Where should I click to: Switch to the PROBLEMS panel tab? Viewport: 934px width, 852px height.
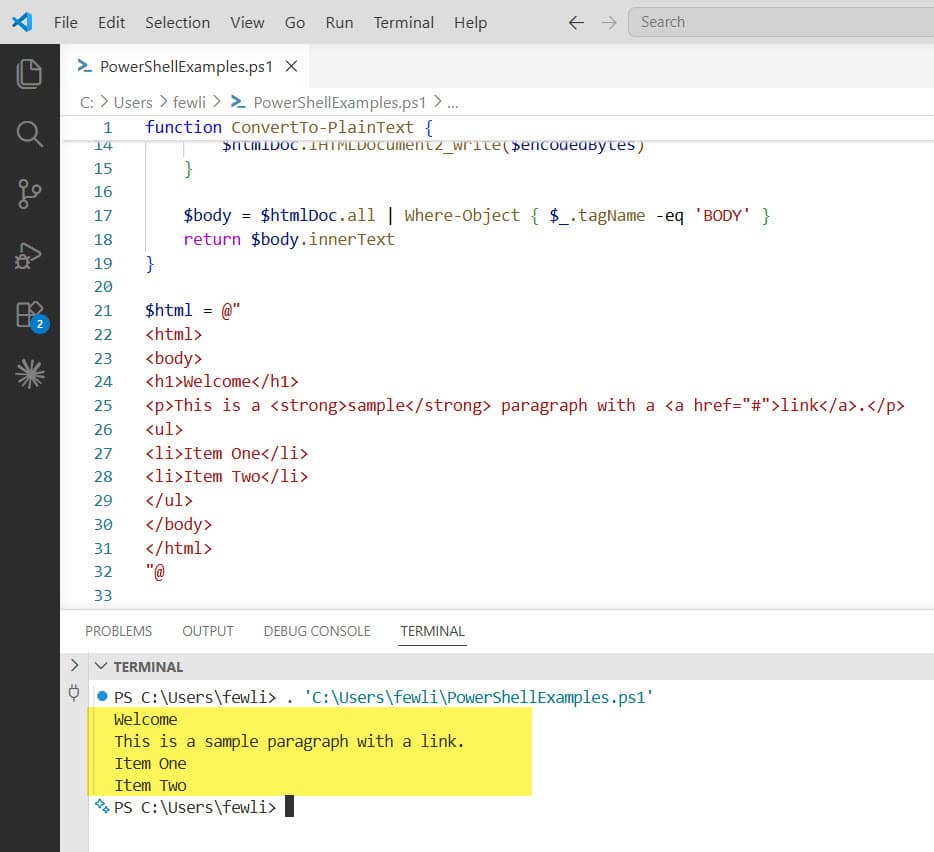119,631
